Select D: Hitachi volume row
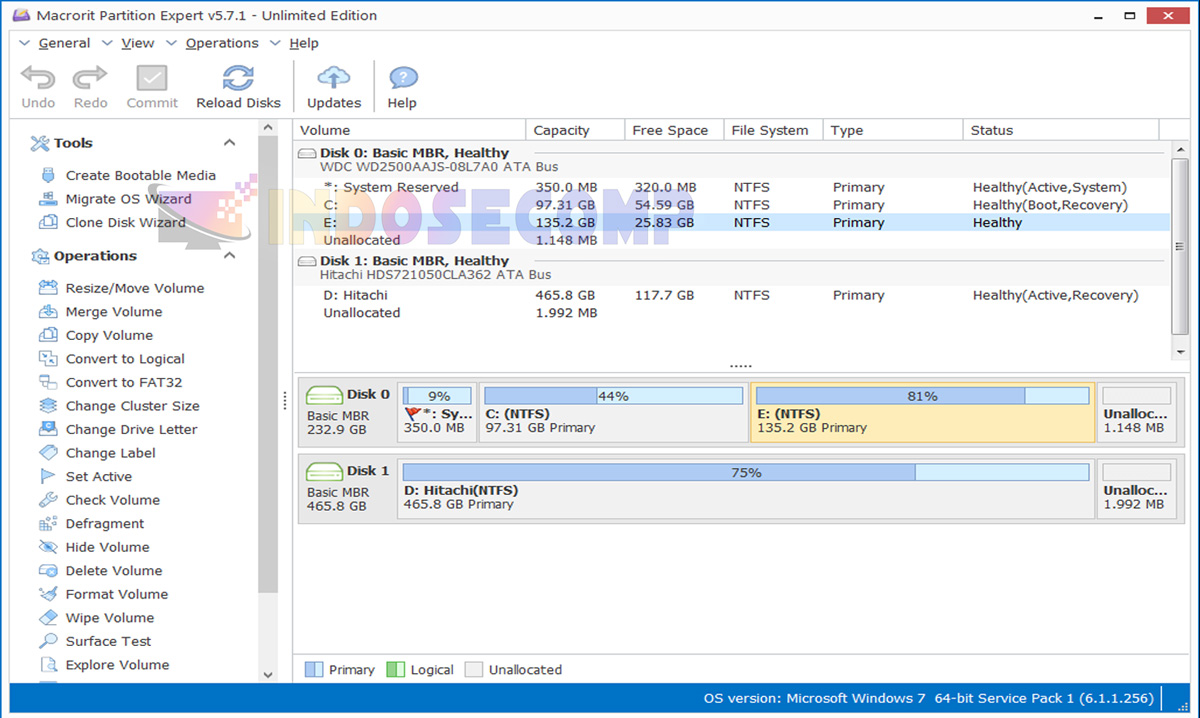Image resolution: width=1200 pixels, height=718 pixels. pyautogui.click(x=731, y=295)
